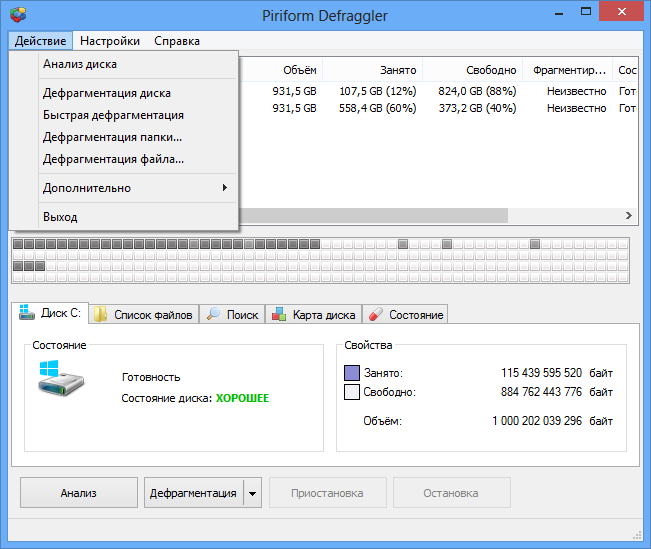
Task: Click the 824,0 GB (88%) cell
Action: (x=477, y=91)
